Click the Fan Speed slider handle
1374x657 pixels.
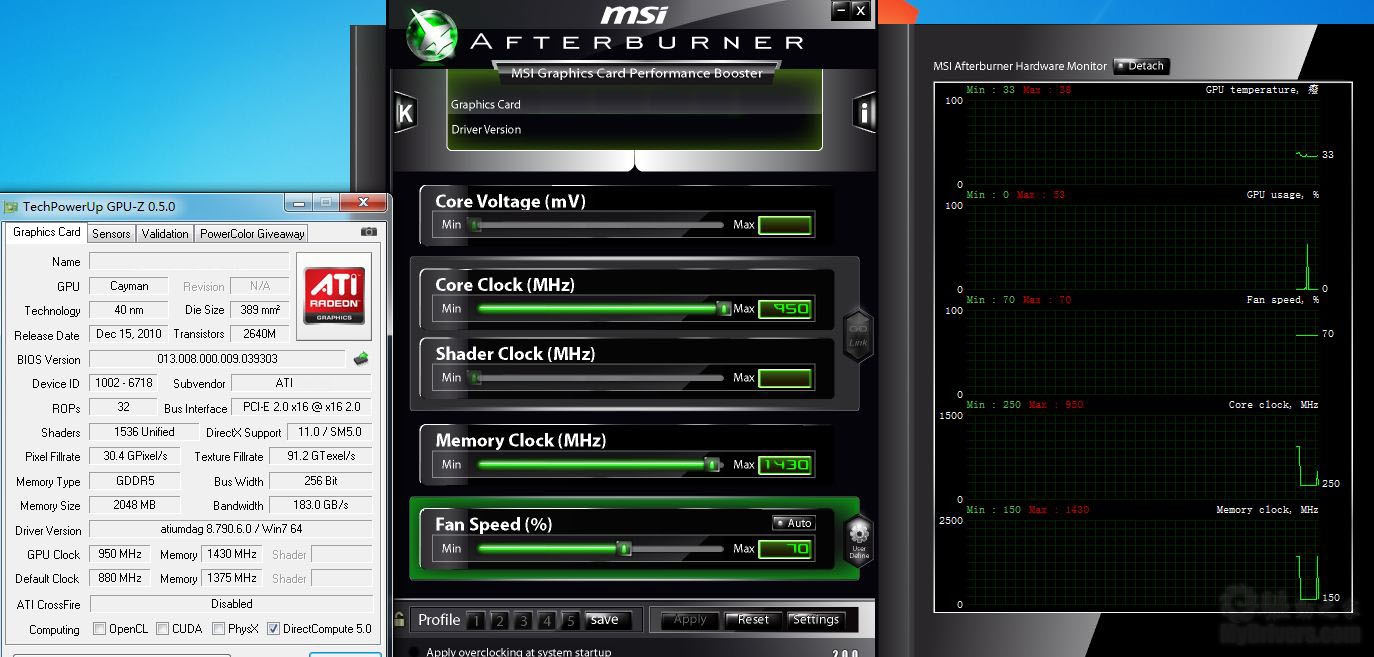click(624, 548)
